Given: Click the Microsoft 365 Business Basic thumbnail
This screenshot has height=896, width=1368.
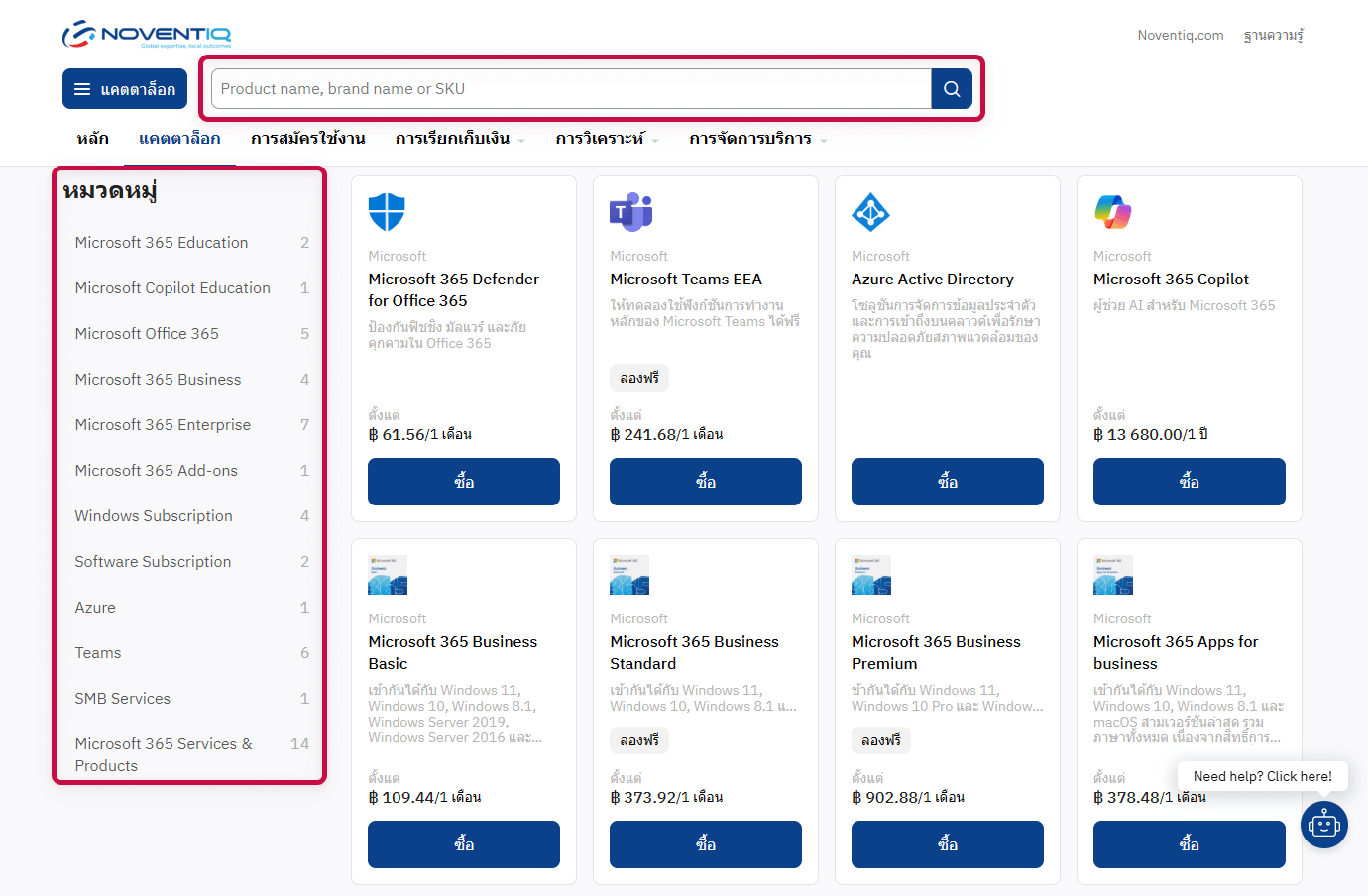Looking at the screenshot, I should pyautogui.click(x=387, y=574).
